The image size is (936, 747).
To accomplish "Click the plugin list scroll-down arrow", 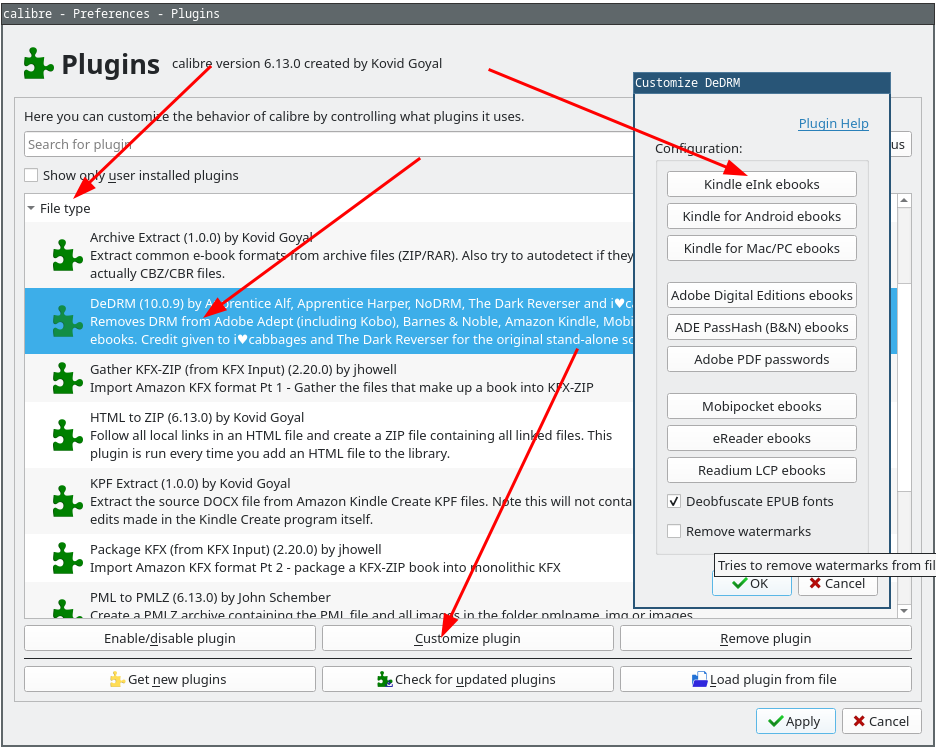I will pos(904,611).
